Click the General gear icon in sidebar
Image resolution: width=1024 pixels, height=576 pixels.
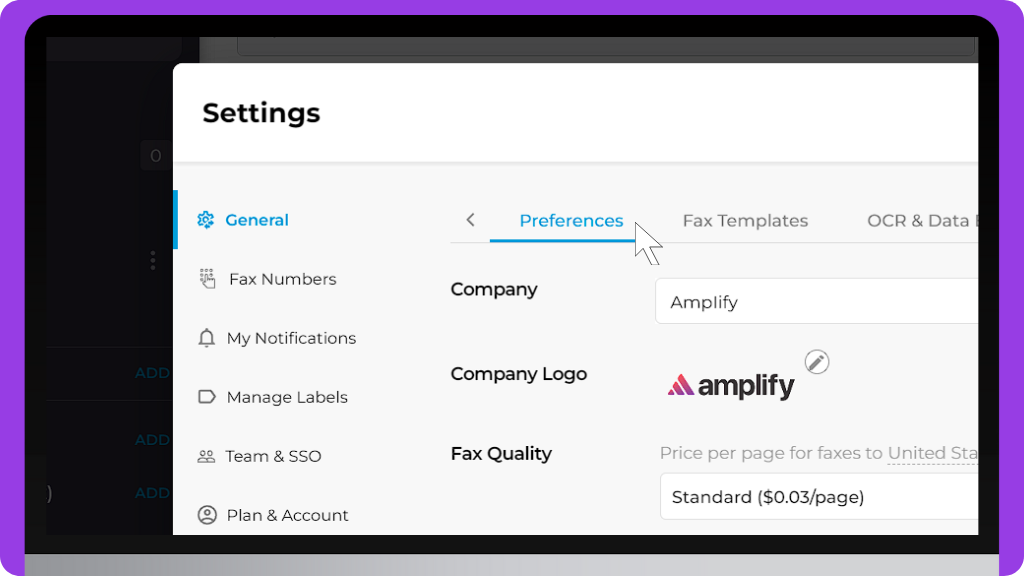tap(206, 220)
